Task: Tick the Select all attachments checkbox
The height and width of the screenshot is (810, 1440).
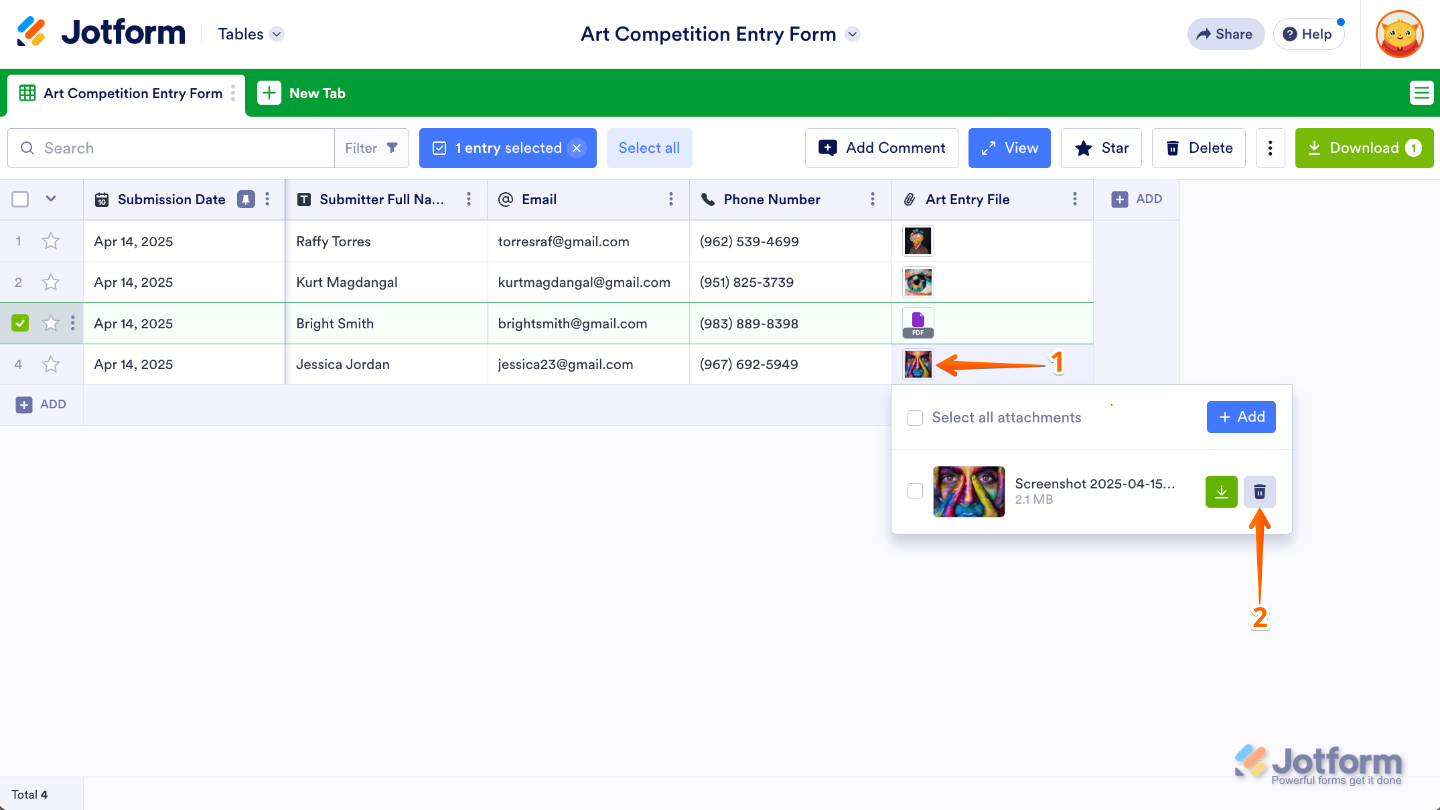Action: pos(915,418)
